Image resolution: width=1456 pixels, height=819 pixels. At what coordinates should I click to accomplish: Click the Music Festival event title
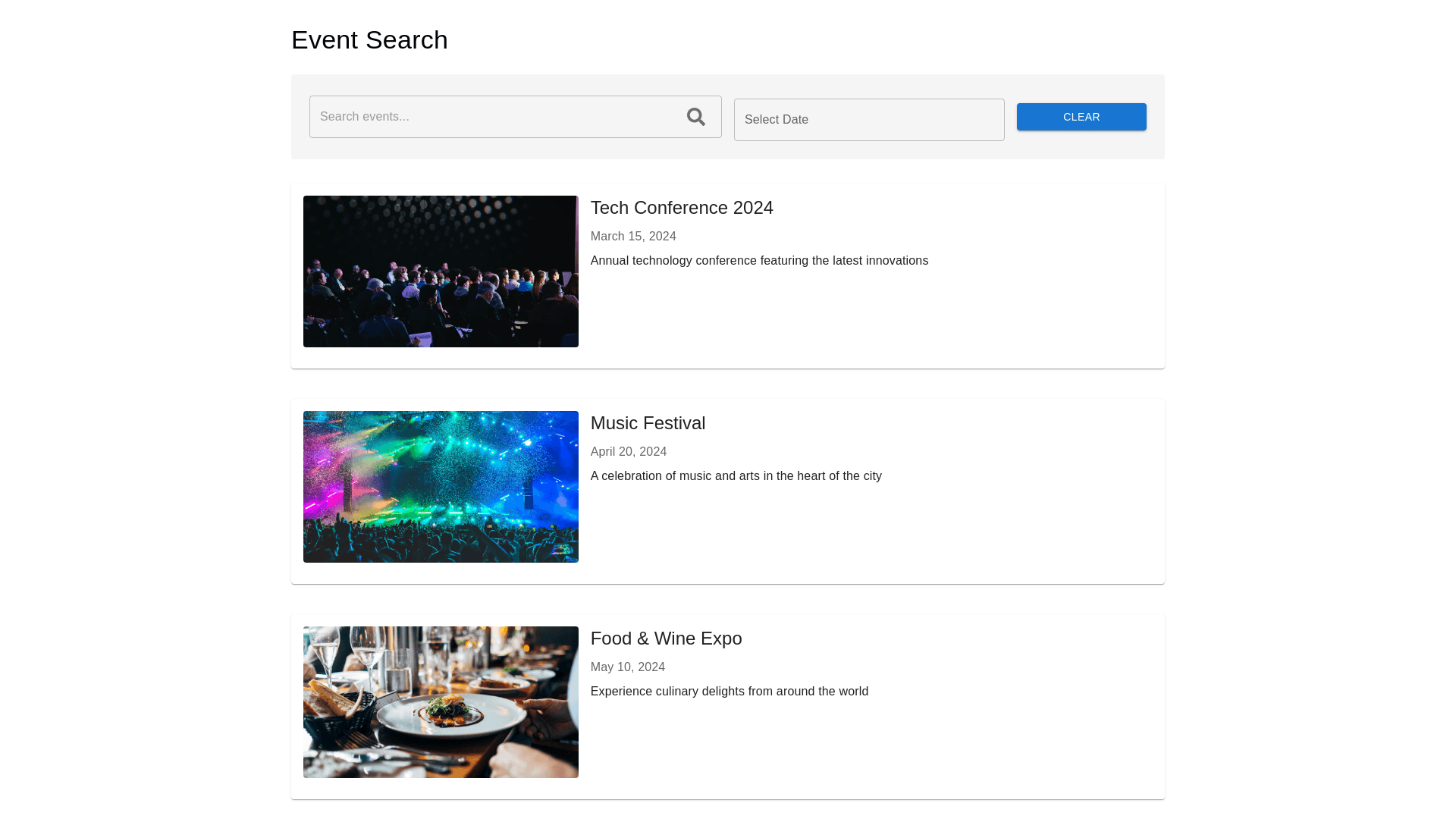pos(647,423)
